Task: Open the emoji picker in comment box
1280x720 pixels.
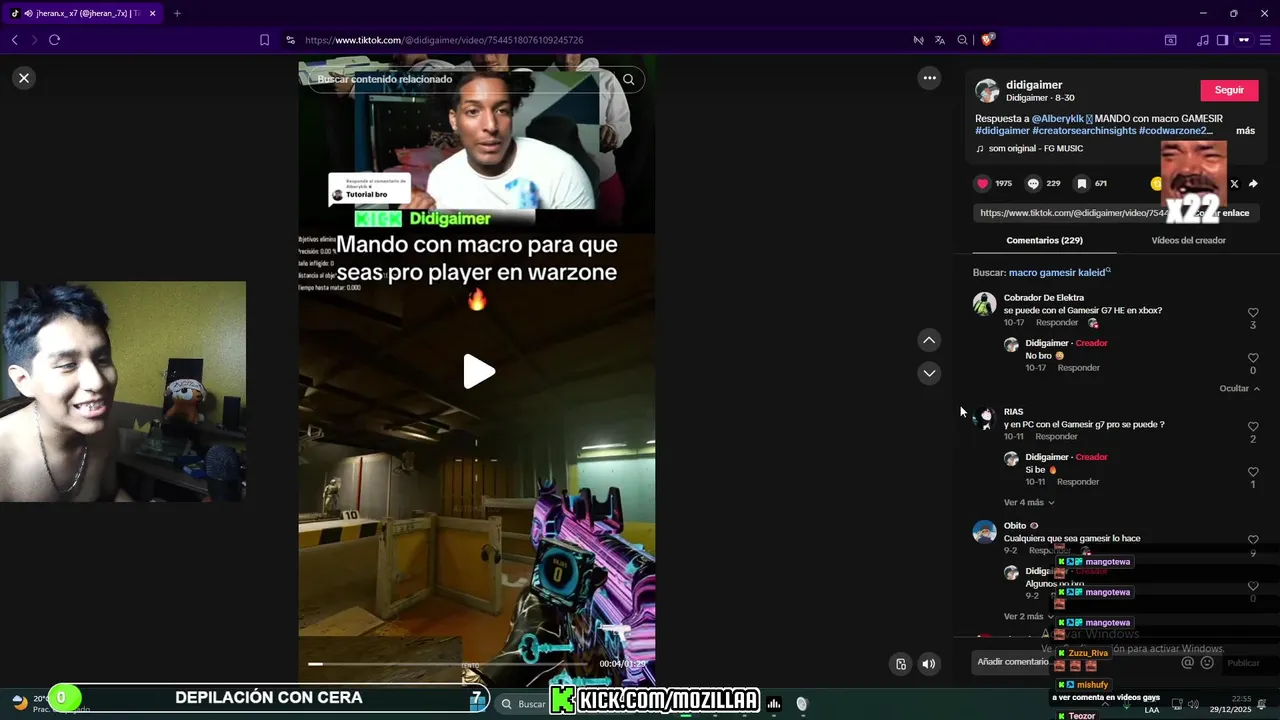Action: [x=1207, y=662]
